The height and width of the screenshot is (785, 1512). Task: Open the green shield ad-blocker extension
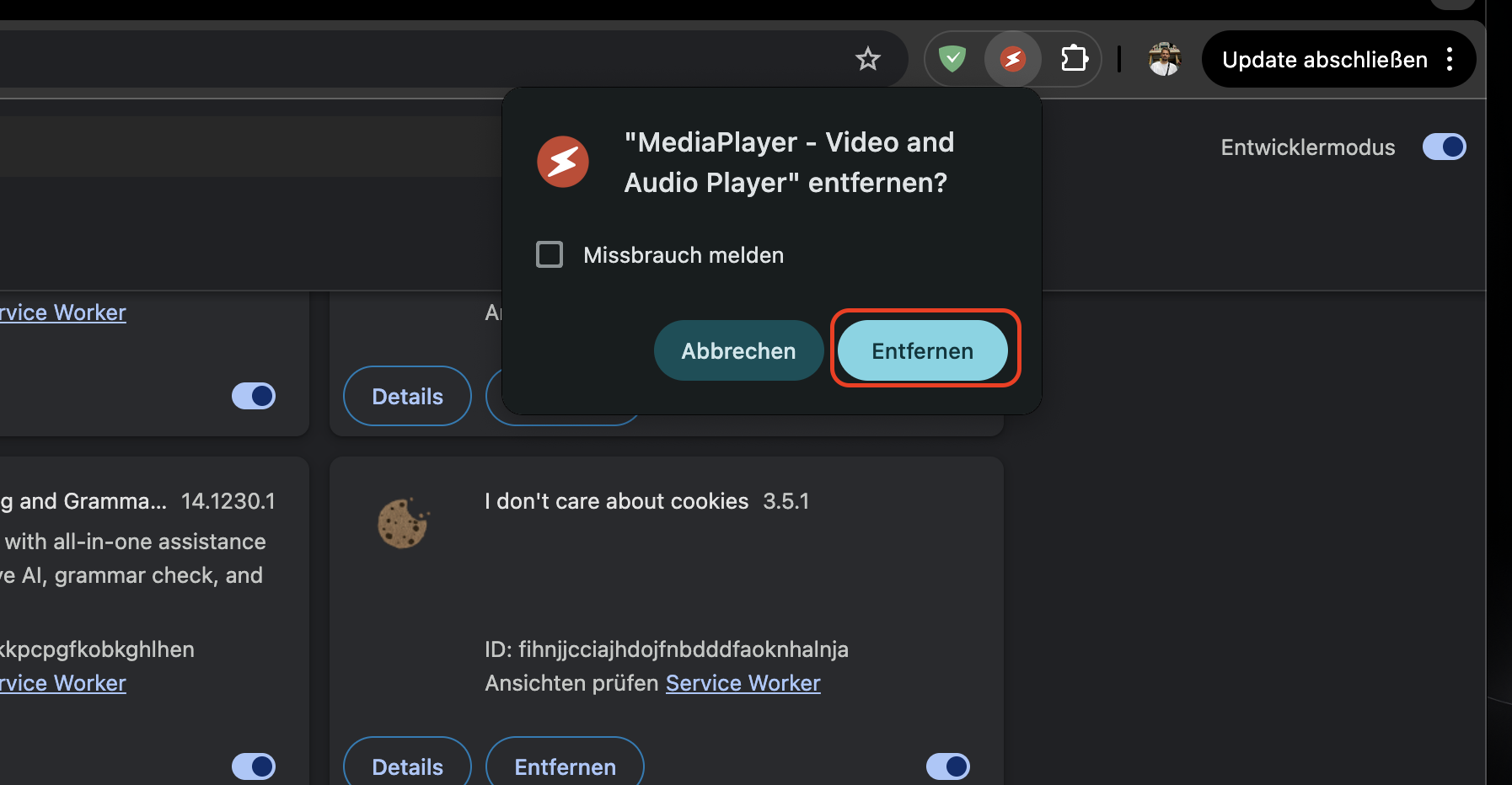coord(952,59)
